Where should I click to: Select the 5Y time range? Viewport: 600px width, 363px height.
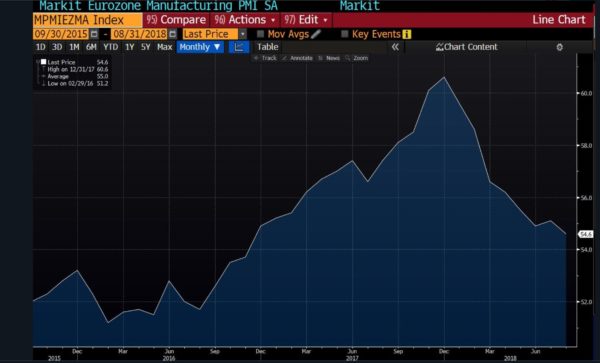(145, 47)
